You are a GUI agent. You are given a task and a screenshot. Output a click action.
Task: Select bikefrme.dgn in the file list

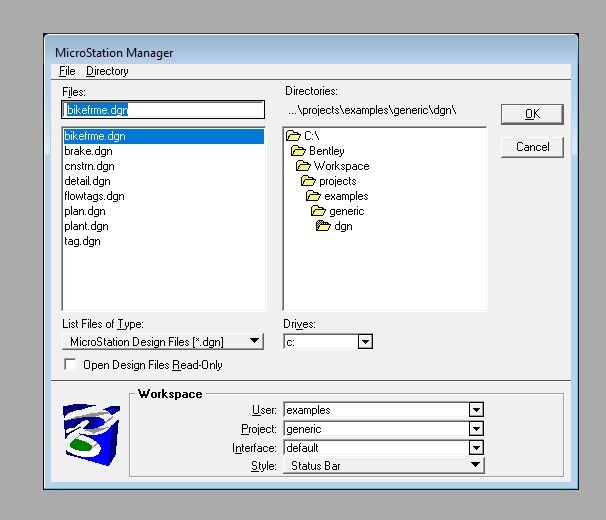click(x=163, y=136)
